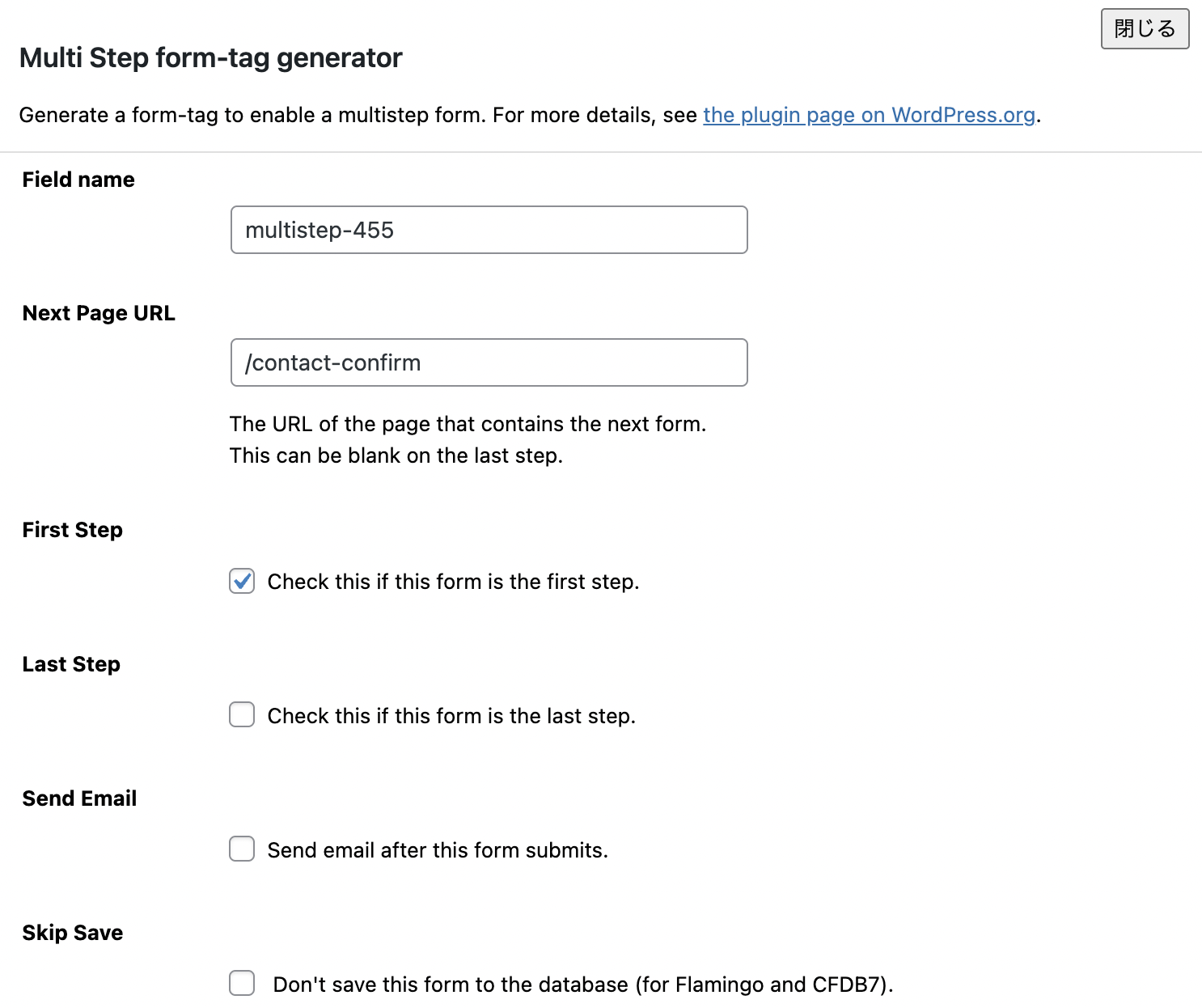Enable the Last Step checkbox

(242, 715)
